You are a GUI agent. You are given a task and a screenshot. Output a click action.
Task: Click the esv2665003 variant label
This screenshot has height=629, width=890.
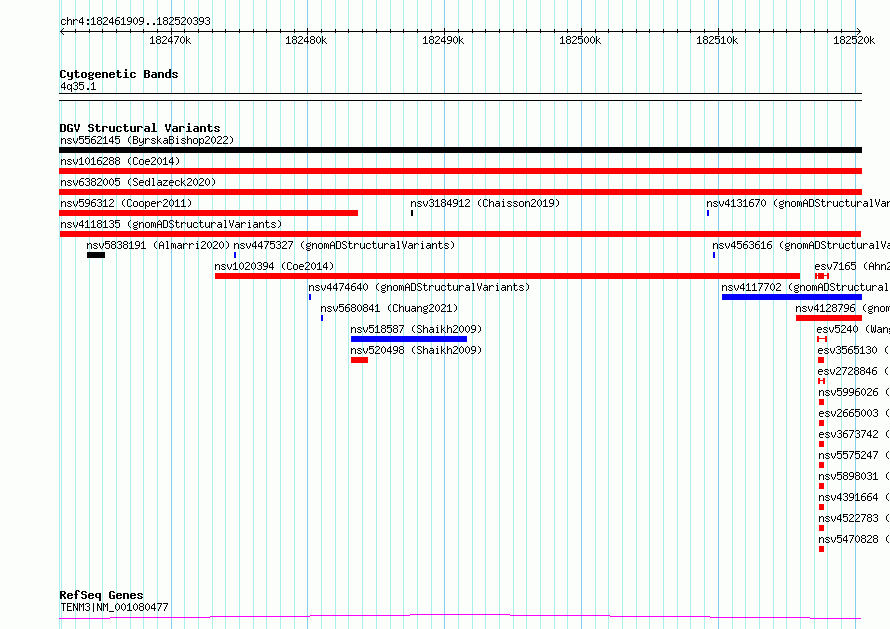tap(854, 413)
